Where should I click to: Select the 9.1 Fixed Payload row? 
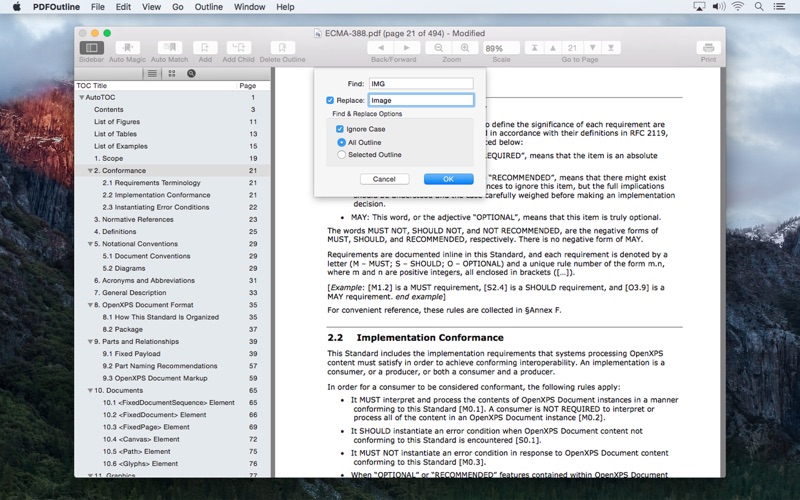172,354
